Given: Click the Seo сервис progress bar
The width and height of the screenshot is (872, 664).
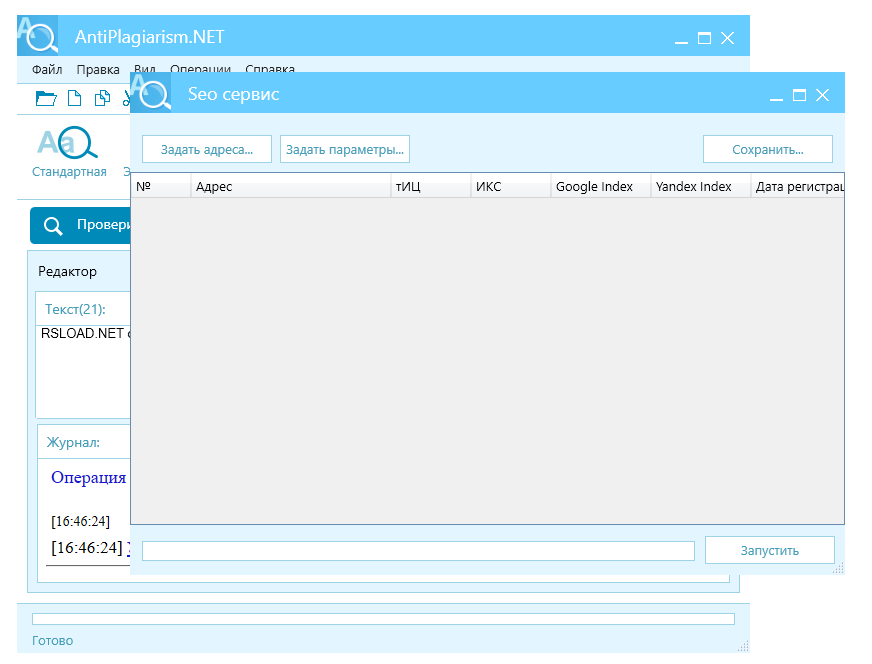Looking at the screenshot, I should (x=418, y=551).
